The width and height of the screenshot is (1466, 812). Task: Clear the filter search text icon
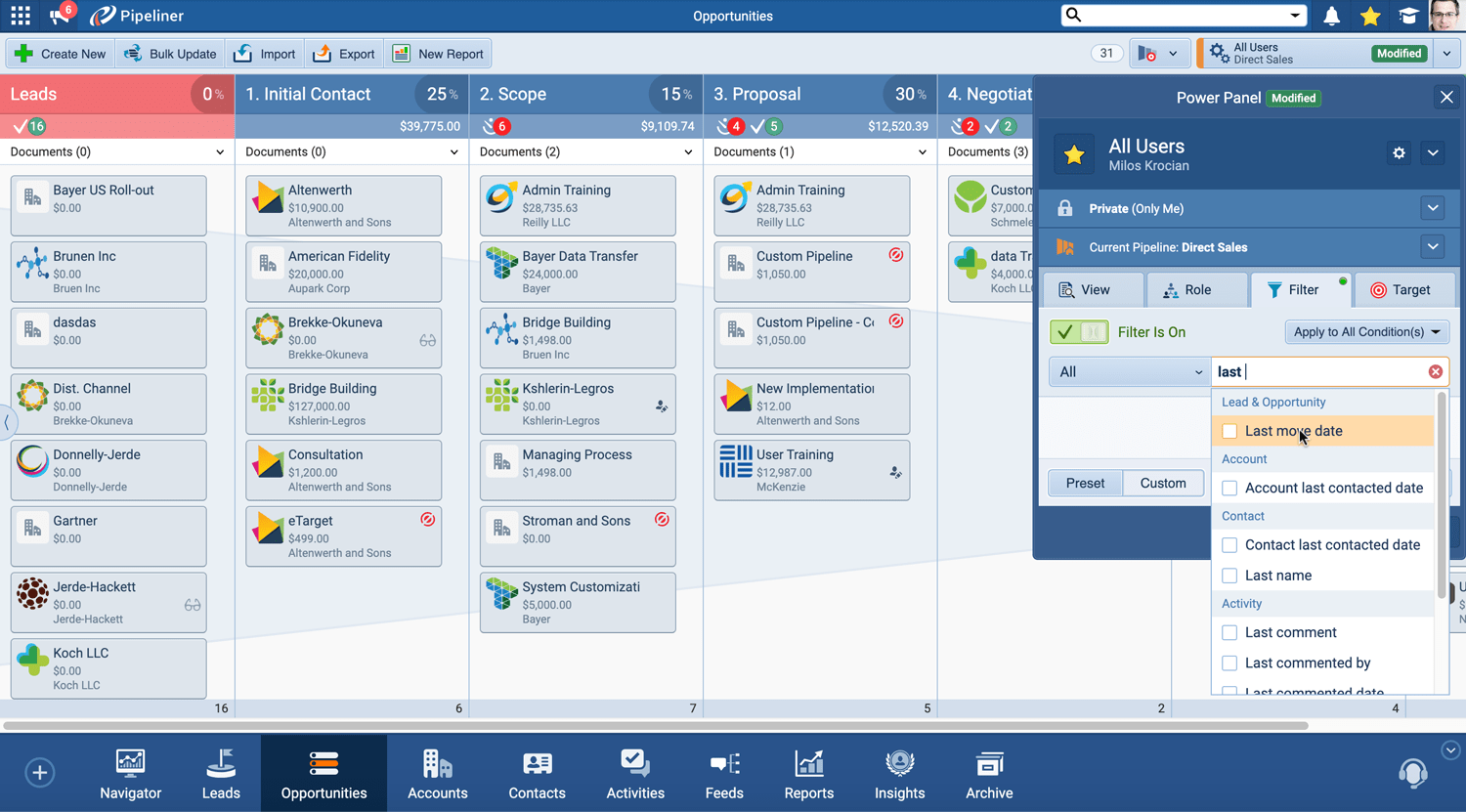pyautogui.click(x=1435, y=371)
